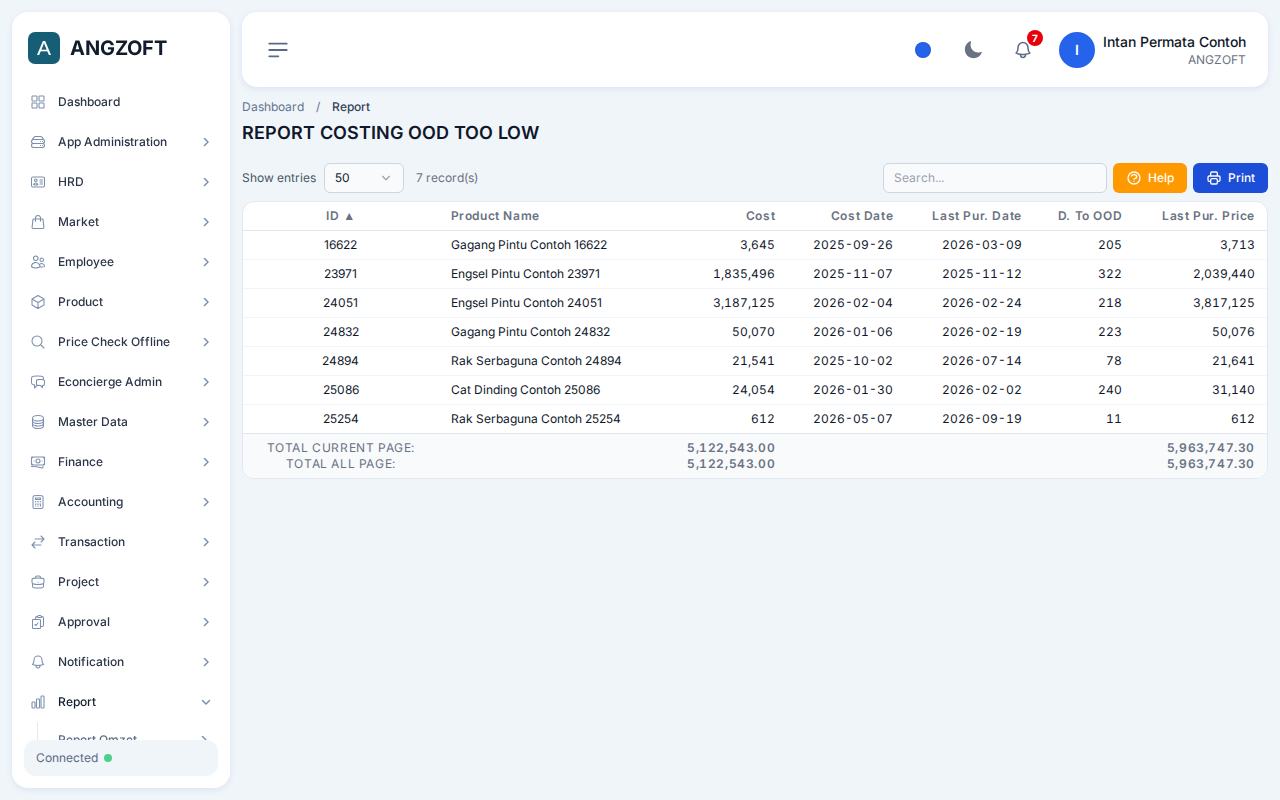1280x800 pixels.
Task: Click the Transaction arrows icon
Action: pos(38,542)
